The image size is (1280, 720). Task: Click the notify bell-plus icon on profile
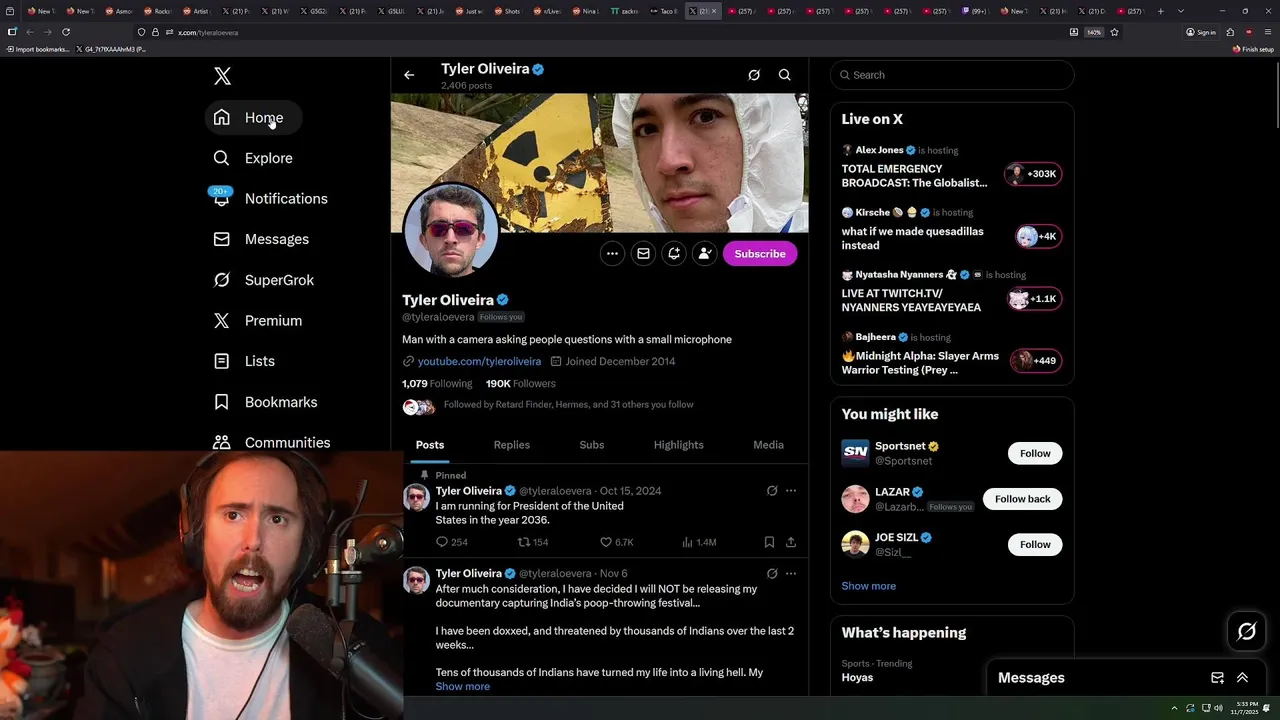tap(674, 254)
